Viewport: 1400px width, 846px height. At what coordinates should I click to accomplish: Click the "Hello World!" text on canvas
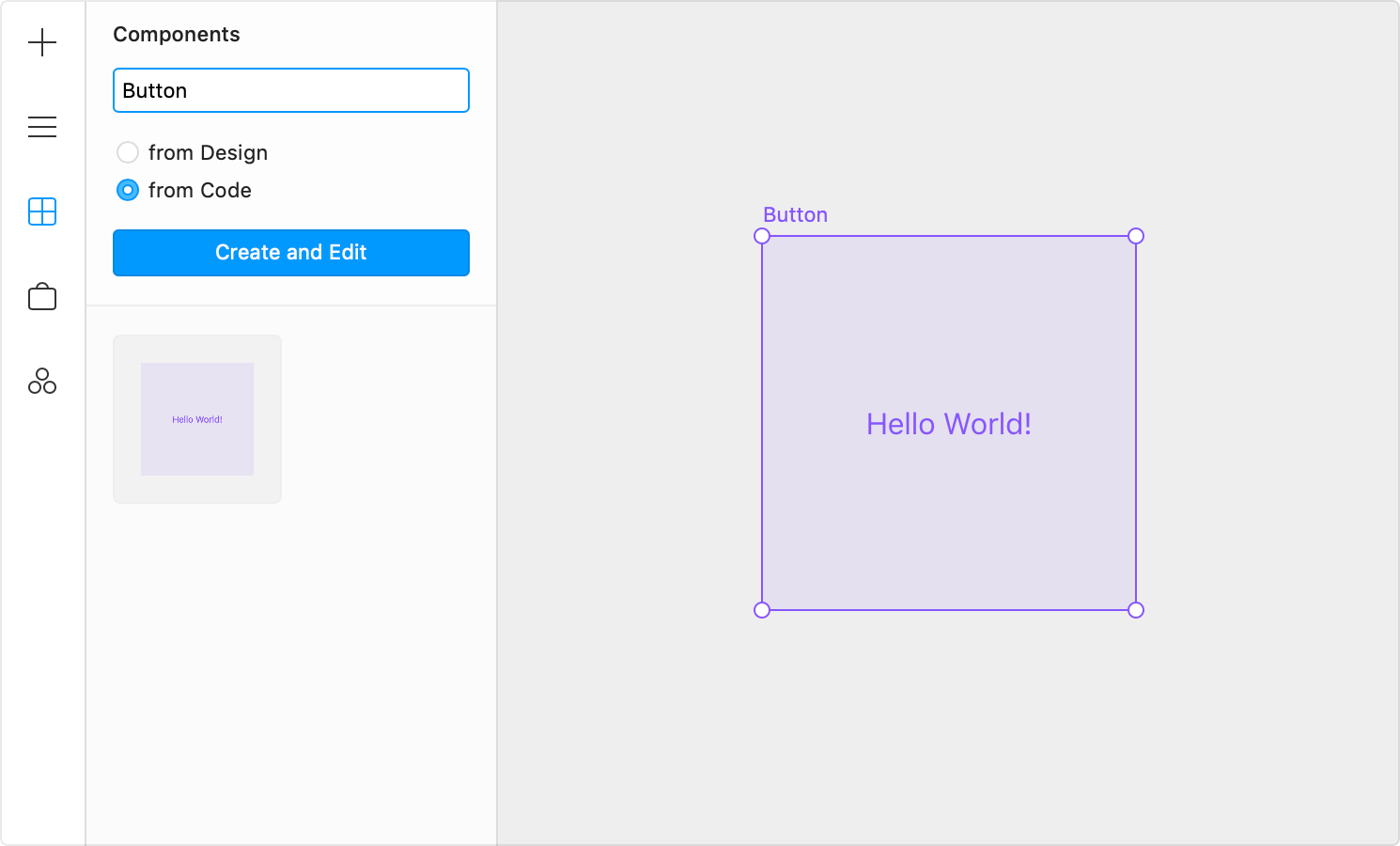(x=949, y=424)
